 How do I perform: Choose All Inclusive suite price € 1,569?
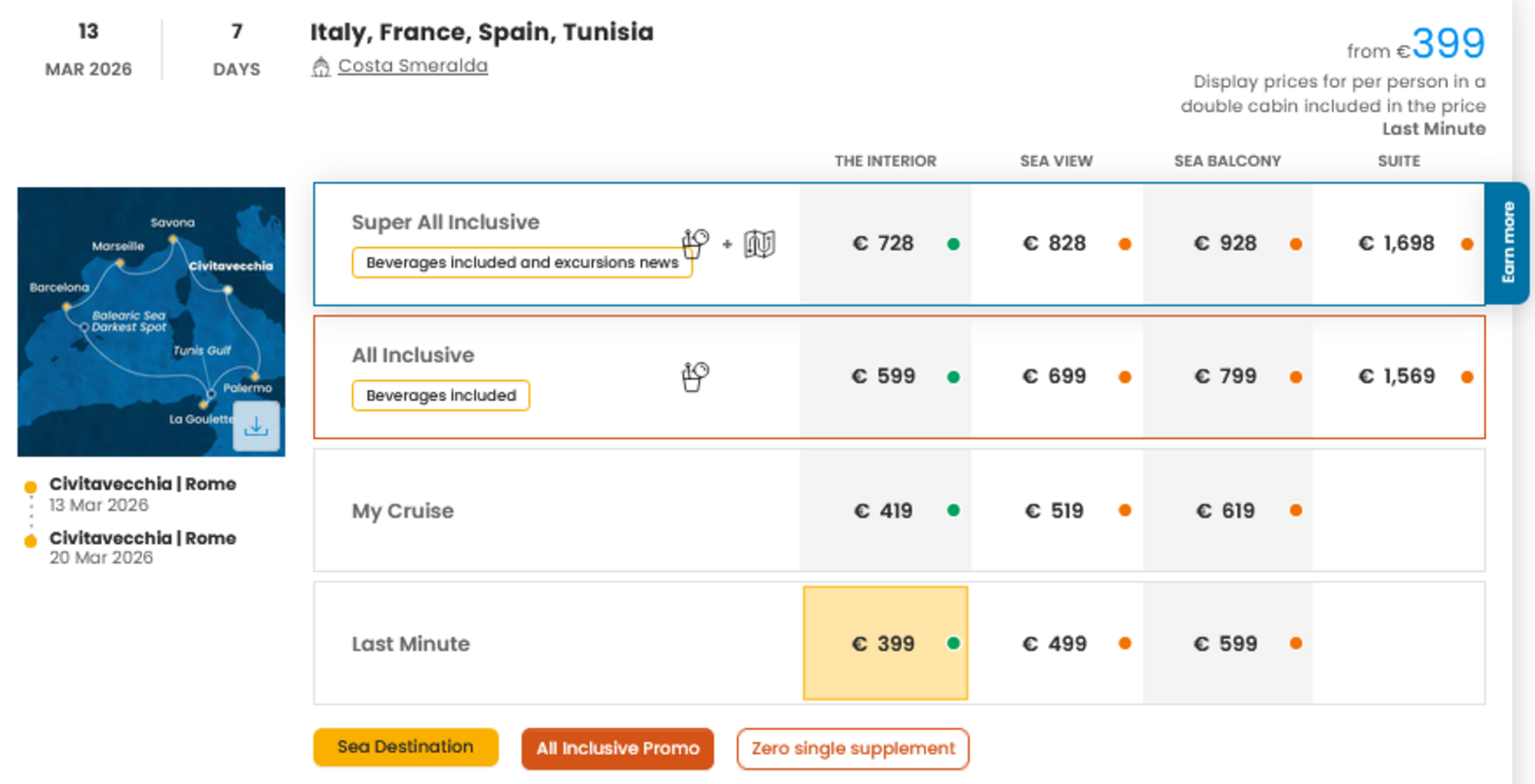point(1397,376)
